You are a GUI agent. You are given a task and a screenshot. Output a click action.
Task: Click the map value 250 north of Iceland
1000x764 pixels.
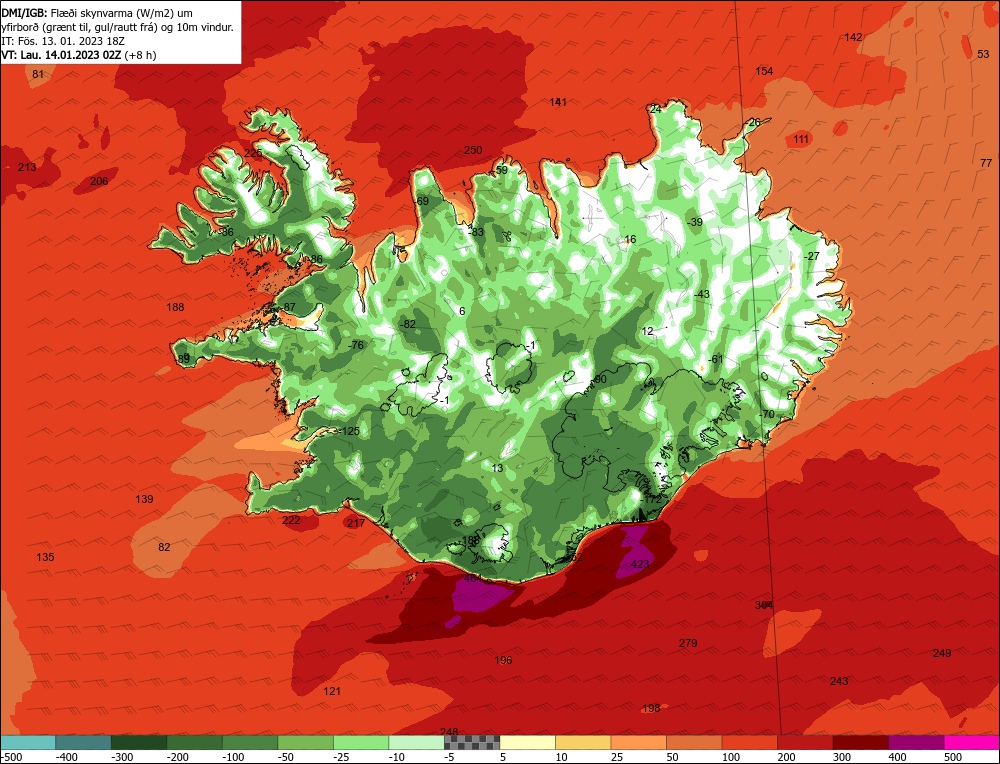click(x=473, y=150)
